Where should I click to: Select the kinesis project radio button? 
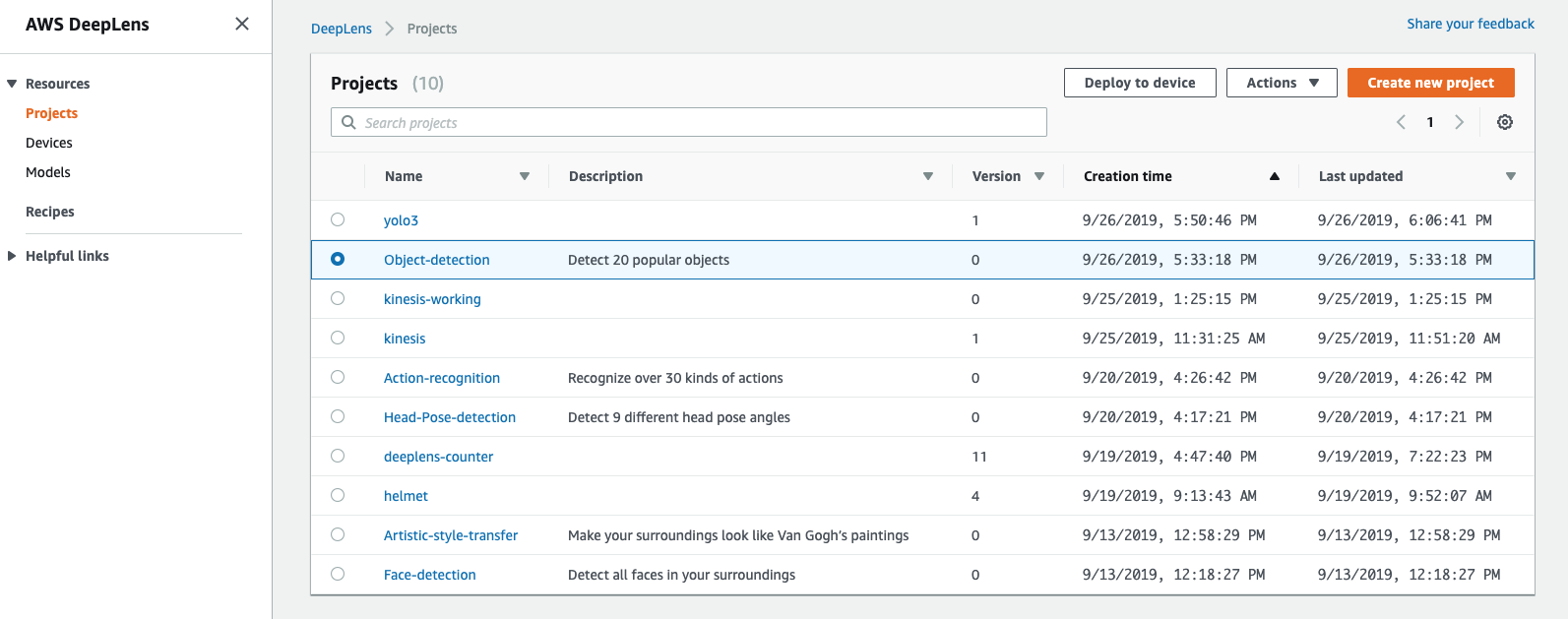pos(338,338)
